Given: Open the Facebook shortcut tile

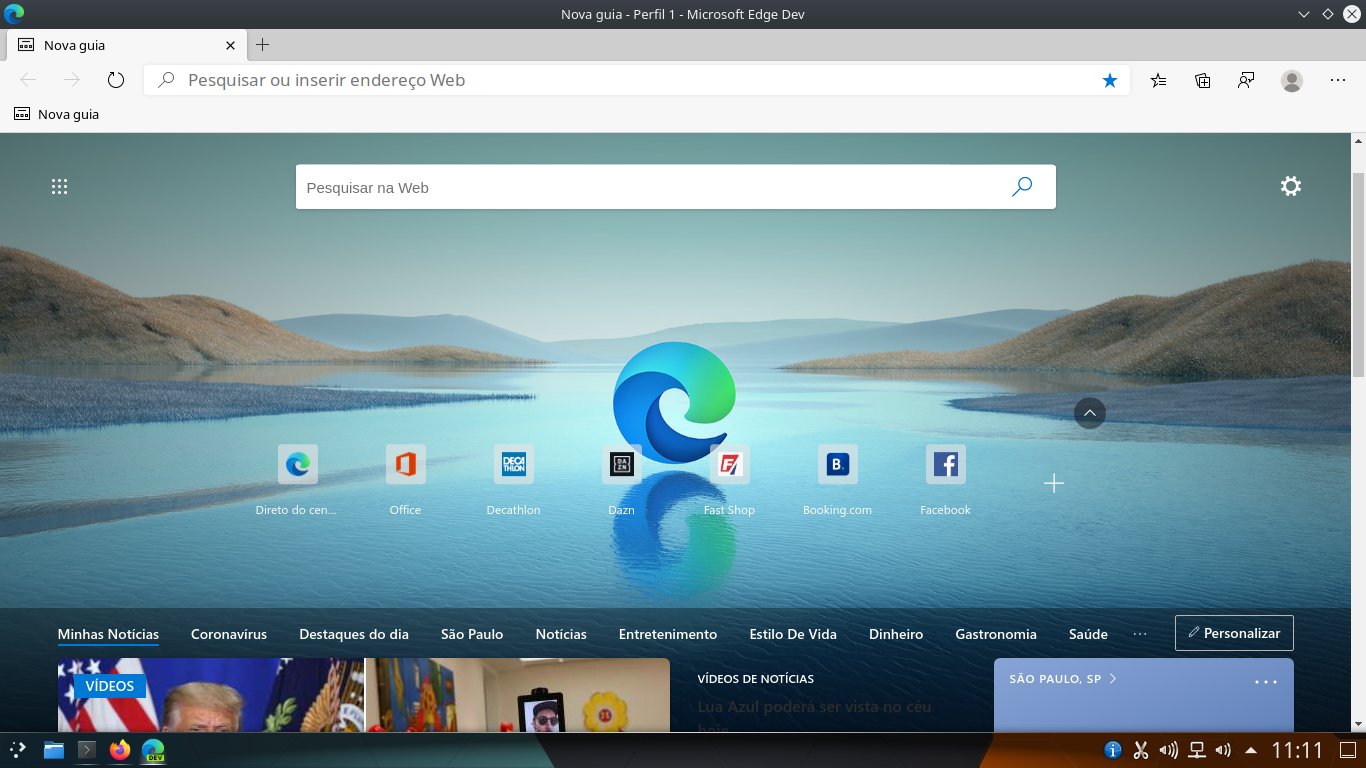Looking at the screenshot, I should click(x=945, y=464).
